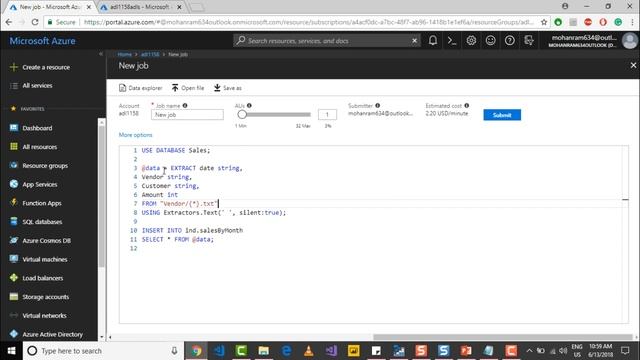
Task: Open Azure Cosmos DB
Action: click(x=40, y=240)
